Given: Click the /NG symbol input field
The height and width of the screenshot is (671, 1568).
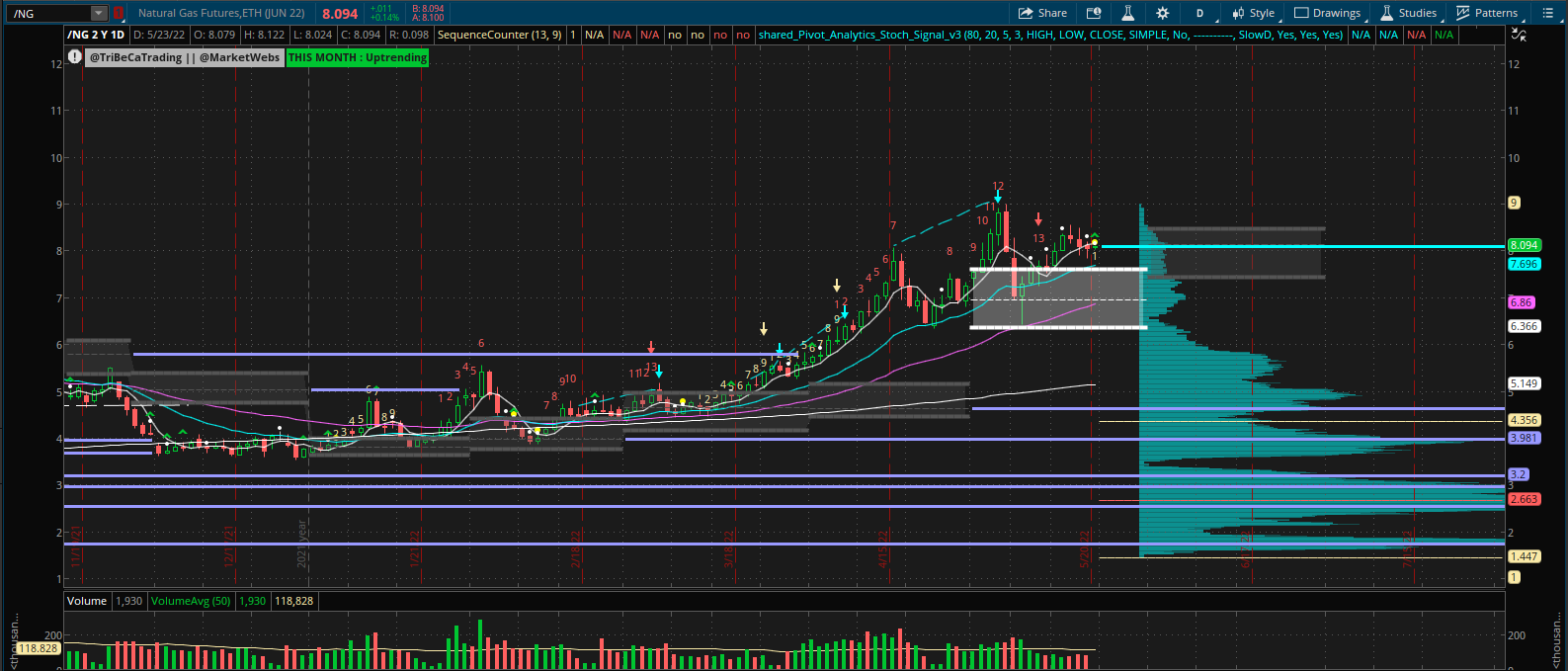Looking at the screenshot, I should tap(49, 13).
